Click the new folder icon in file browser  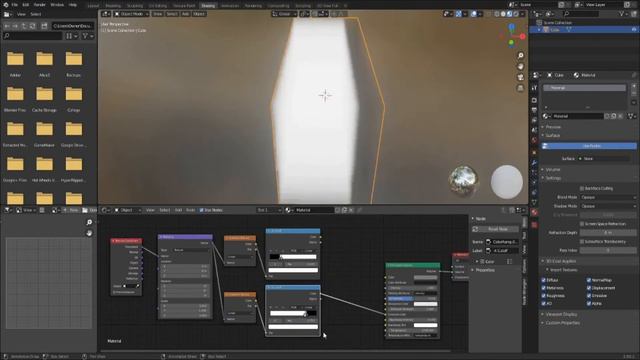point(44,26)
